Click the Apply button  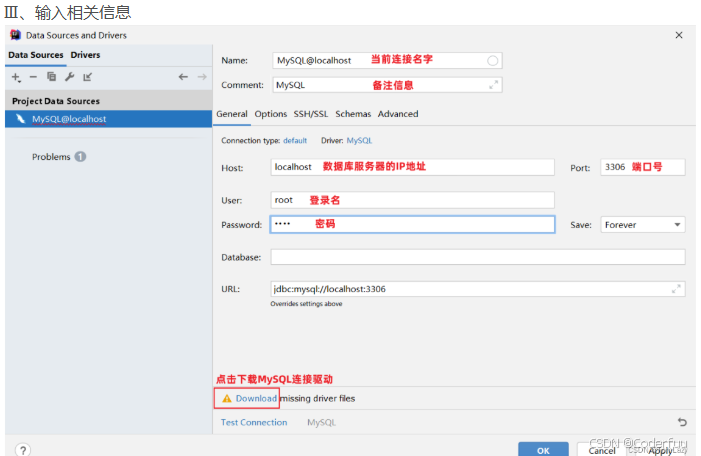[x=660, y=451]
